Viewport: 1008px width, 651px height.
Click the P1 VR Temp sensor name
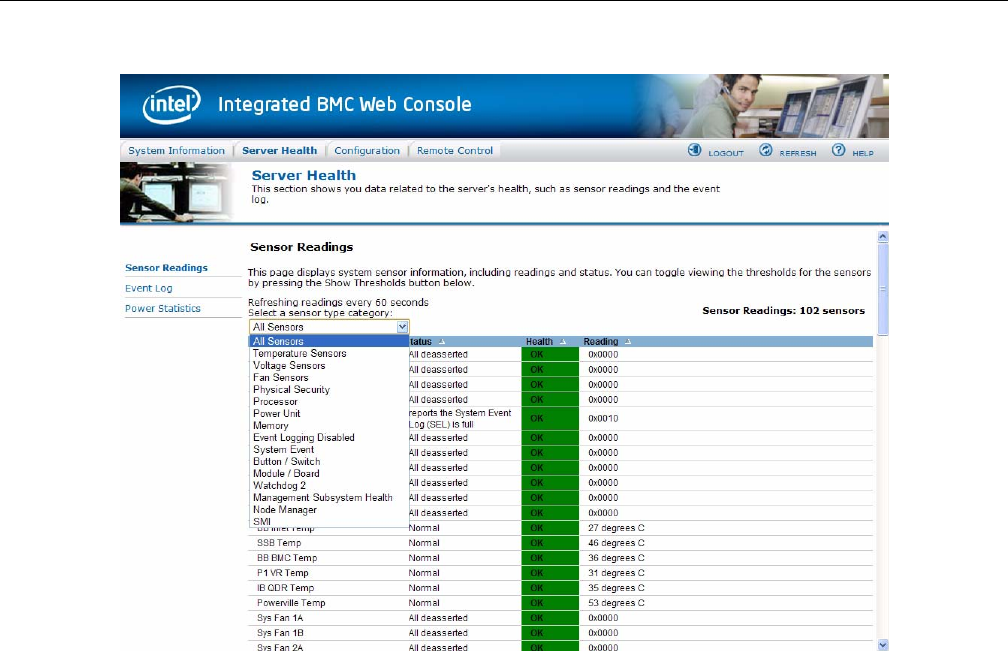(282, 573)
